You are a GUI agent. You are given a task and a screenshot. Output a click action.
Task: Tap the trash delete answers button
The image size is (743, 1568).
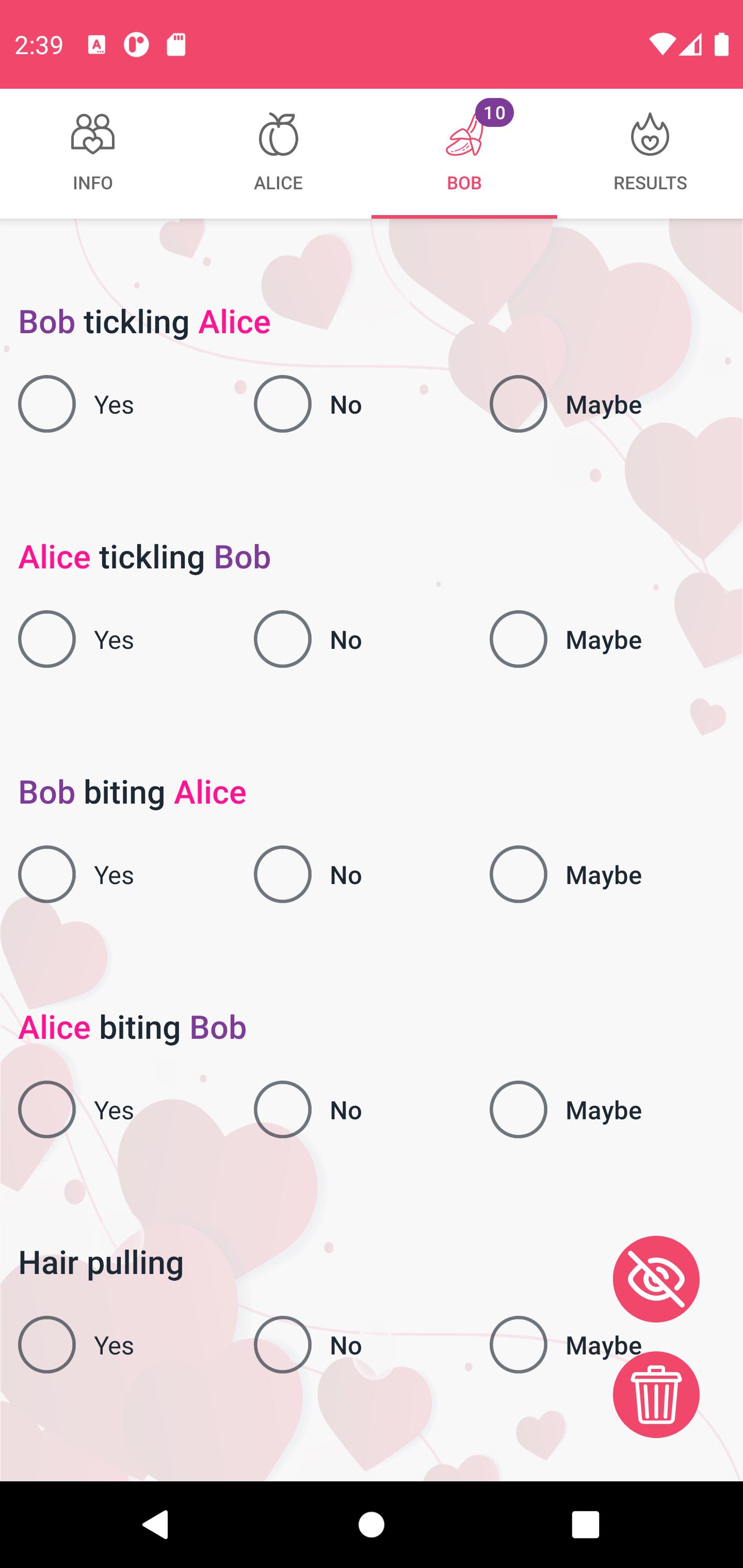(x=656, y=1395)
